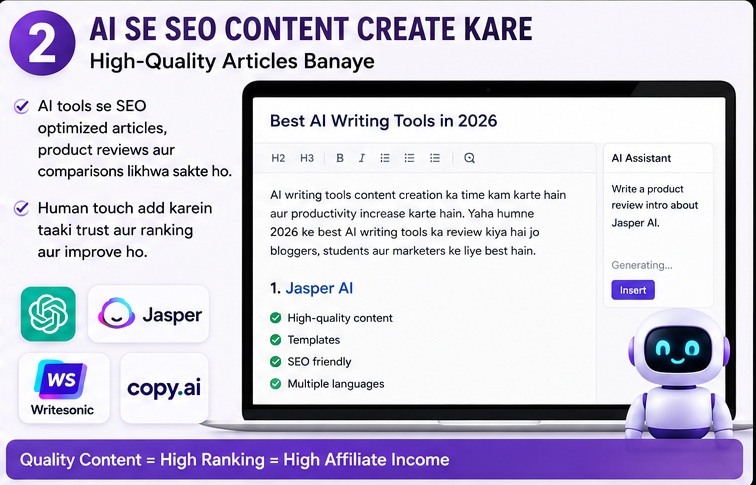Click green check beside High-quality content

tap(276, 318)
